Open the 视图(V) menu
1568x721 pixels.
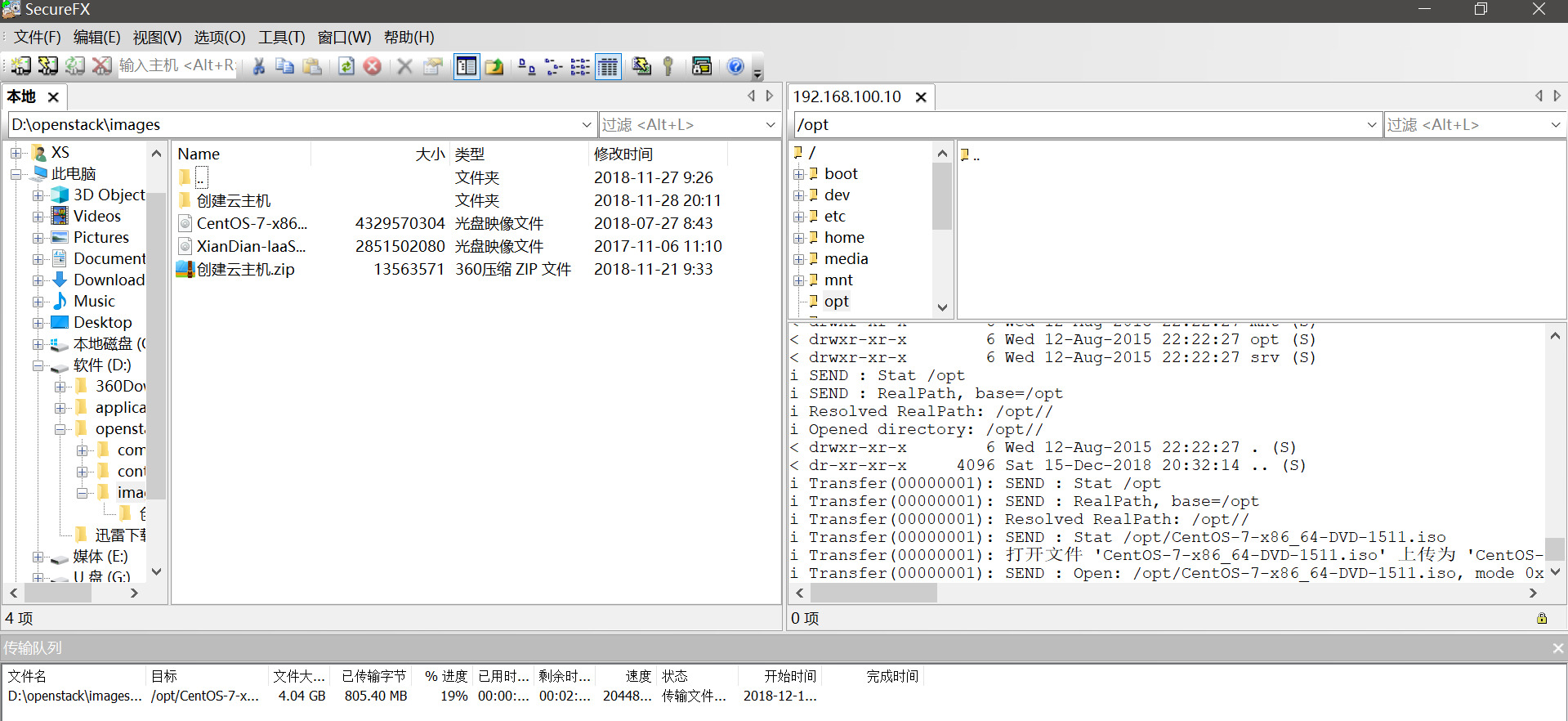click(x=158, y=37)
